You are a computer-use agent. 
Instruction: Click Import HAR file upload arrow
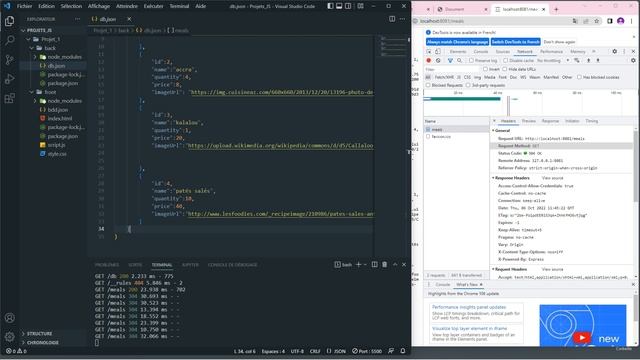(x=589, y=60)
